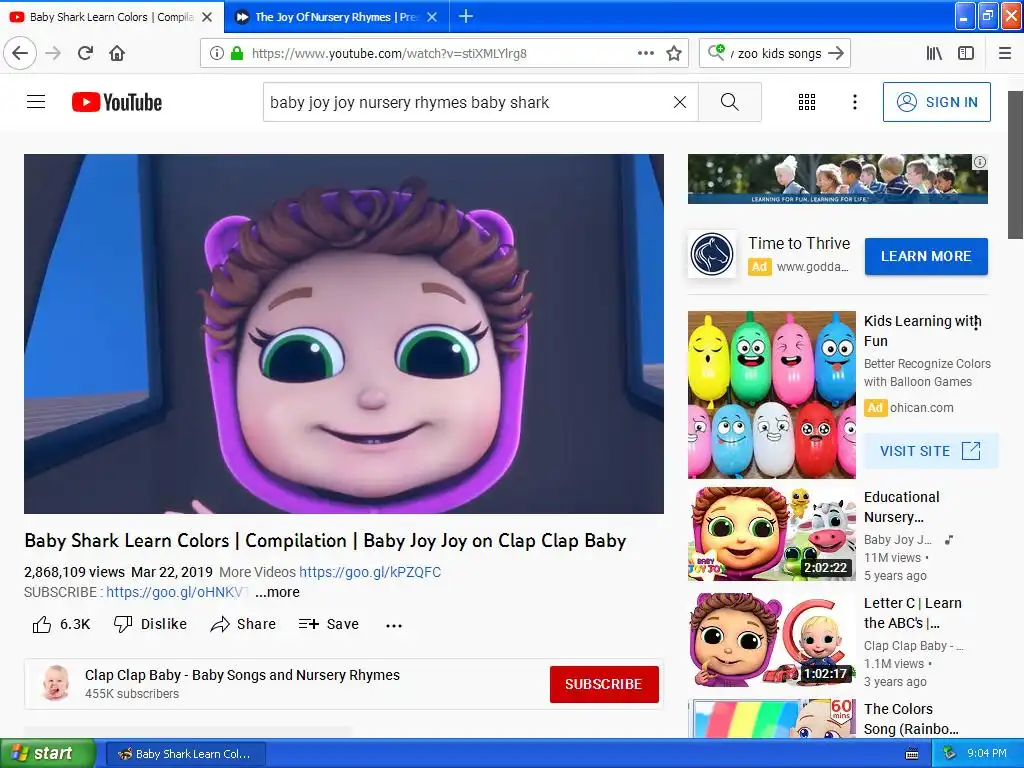Click VISIT SITE on ohican.com ad
Viewport: 1024px width, 768px height.
(x=931, y=451)
